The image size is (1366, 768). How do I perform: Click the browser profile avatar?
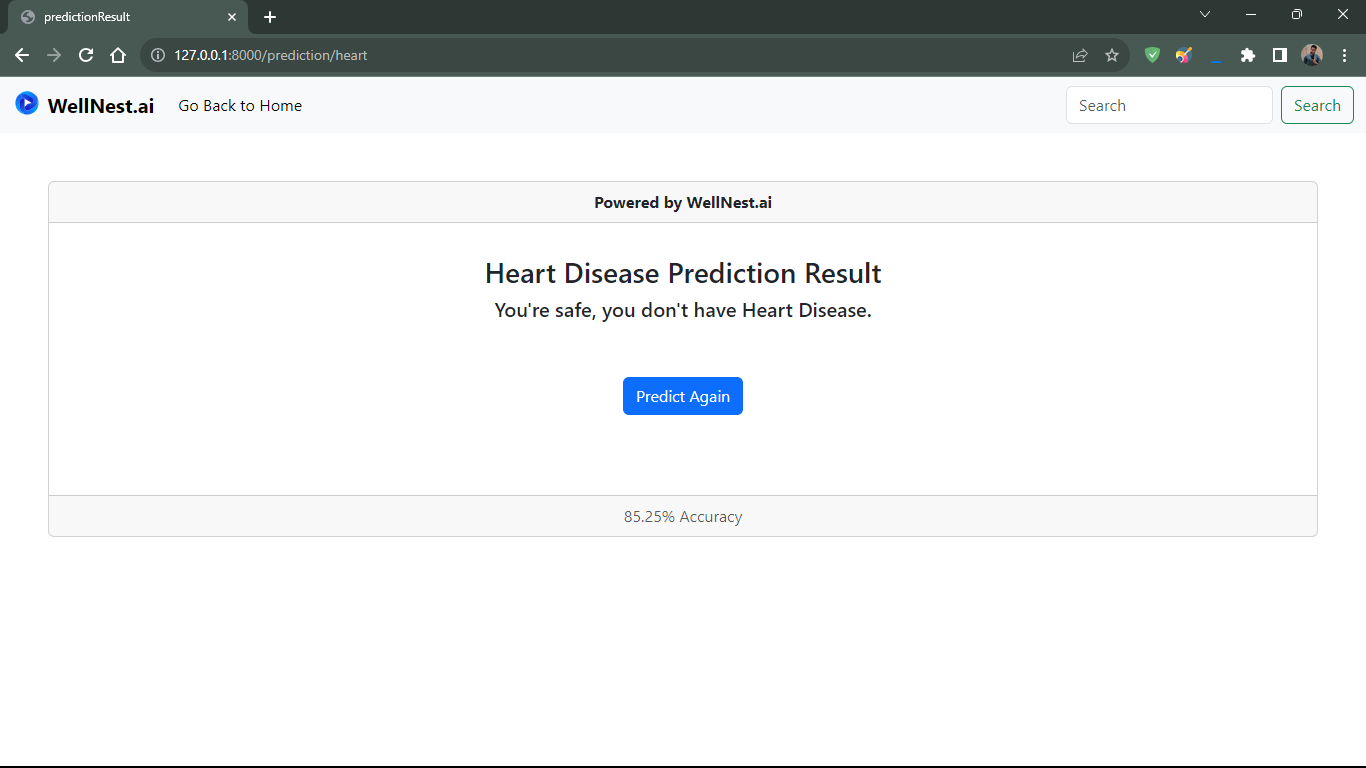1312,55
